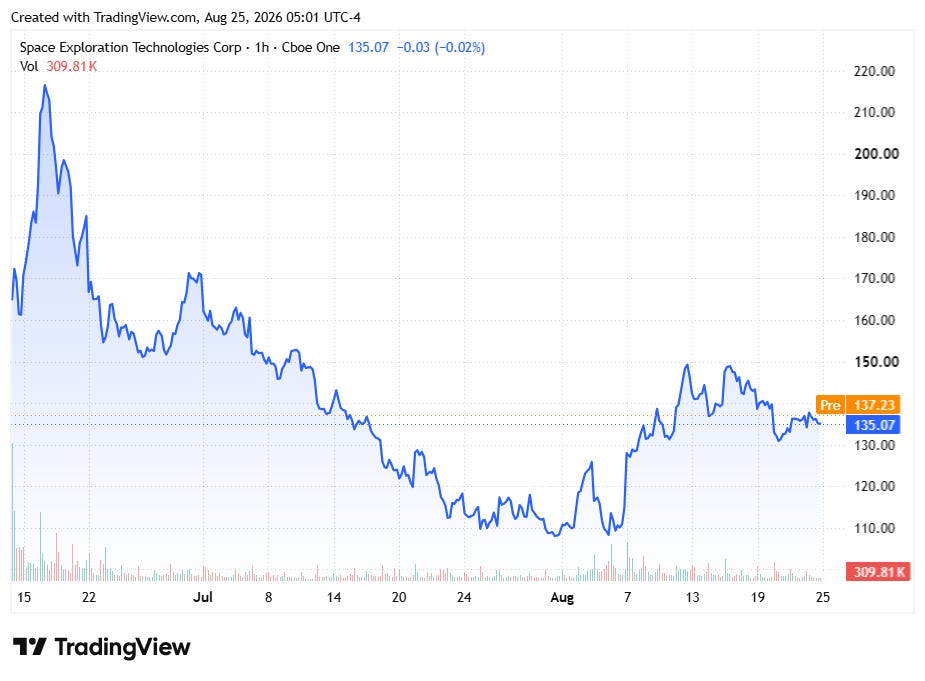Click the 8 date label on time axis
Viewport: 925px width, 681px height.
(x=268, y=597)
